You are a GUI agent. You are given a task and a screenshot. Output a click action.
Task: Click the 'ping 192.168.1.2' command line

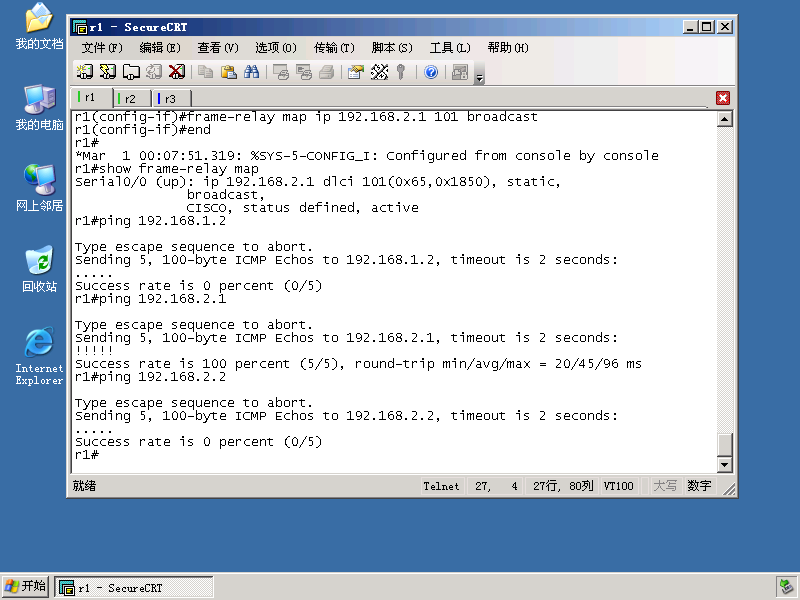[x=151, y=221]
